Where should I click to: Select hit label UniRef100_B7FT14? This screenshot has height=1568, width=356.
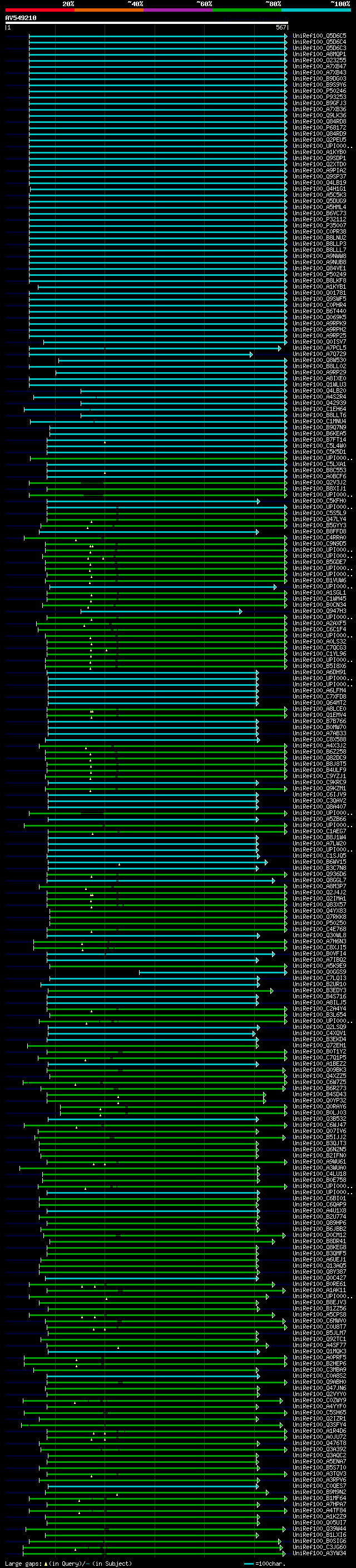(x=319, y=439)
